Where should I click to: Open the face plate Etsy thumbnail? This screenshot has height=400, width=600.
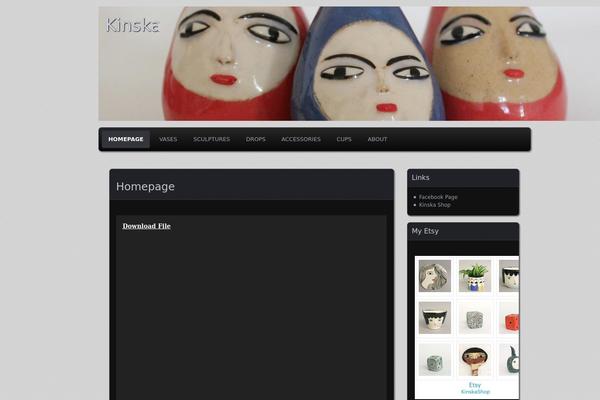[435, 276]
